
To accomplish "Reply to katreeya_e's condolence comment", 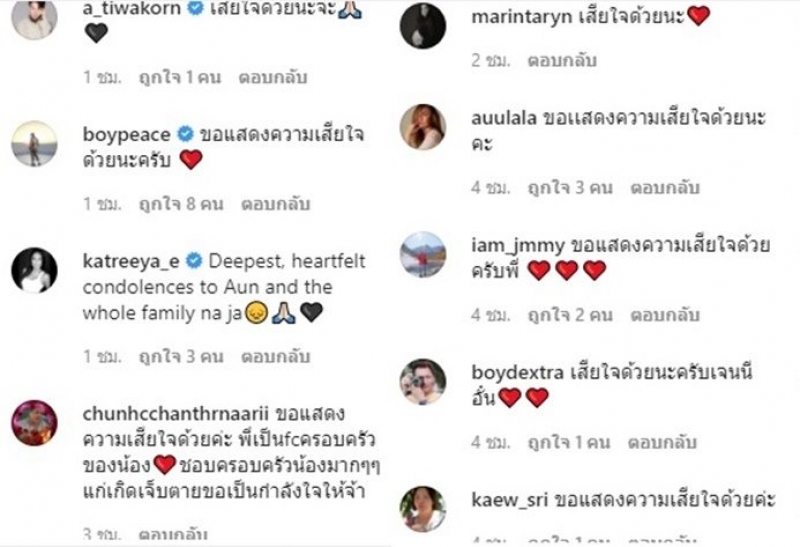I will point(276,356).
